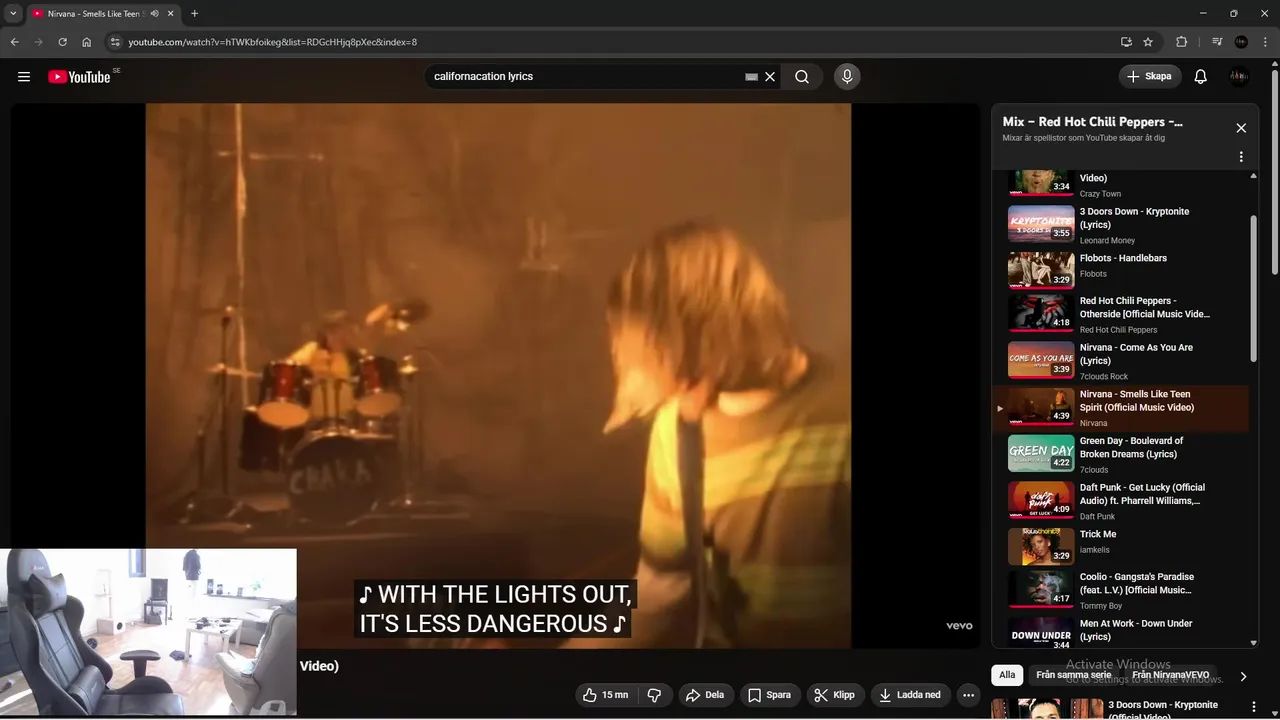Open the tab search dropdown arrow
The height and width of the screenshot is (720, 1280).
(x=13, y=14)
